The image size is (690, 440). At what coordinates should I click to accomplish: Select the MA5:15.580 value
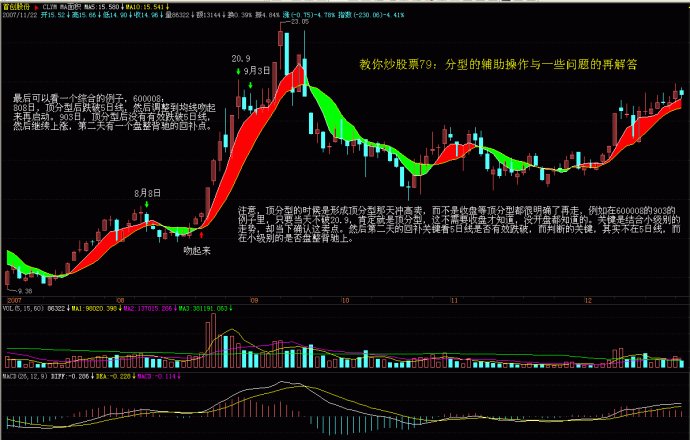(102, 7)
